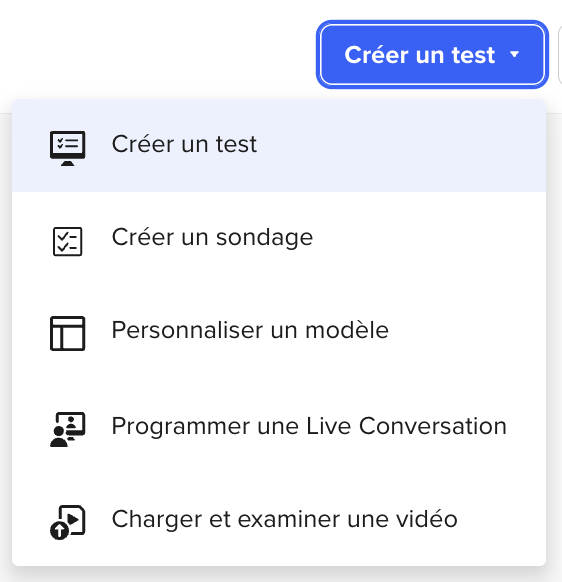Click the empty space right of Créer un sondage row

429,238
